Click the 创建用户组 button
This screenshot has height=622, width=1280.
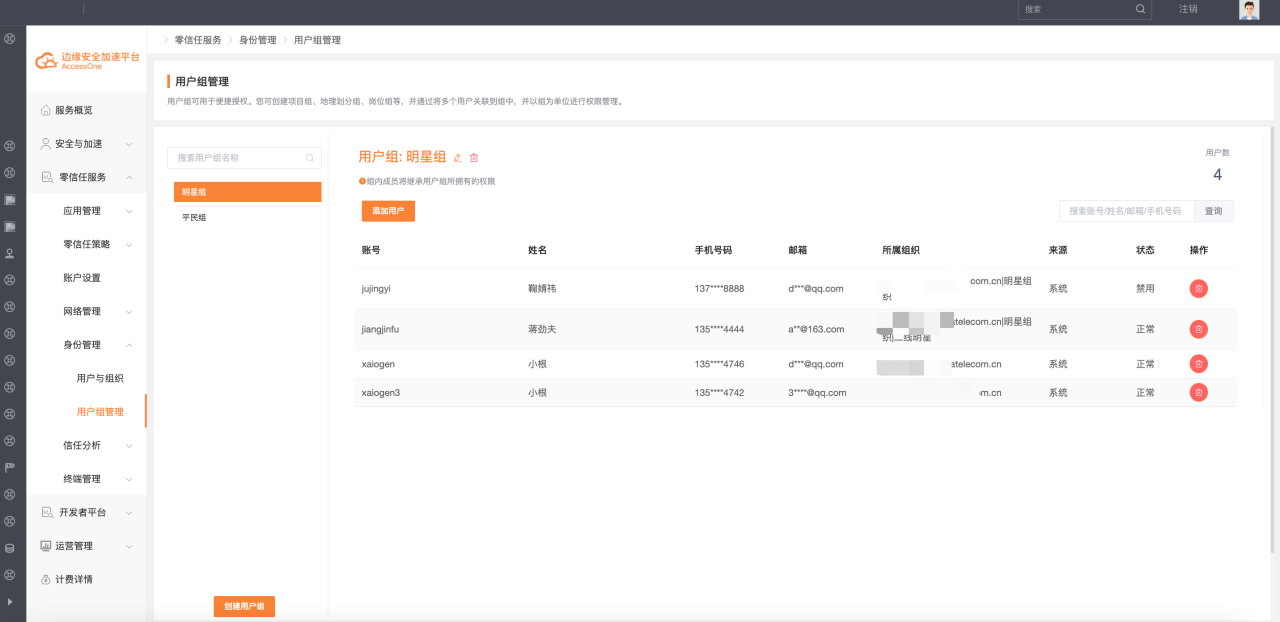point(244,606)
